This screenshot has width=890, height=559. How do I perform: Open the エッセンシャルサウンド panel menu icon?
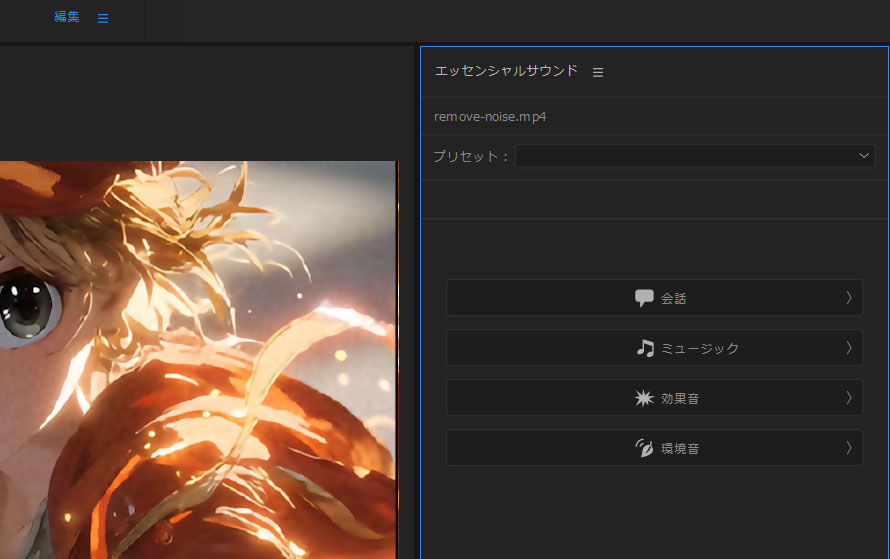(x=598, y=72)
